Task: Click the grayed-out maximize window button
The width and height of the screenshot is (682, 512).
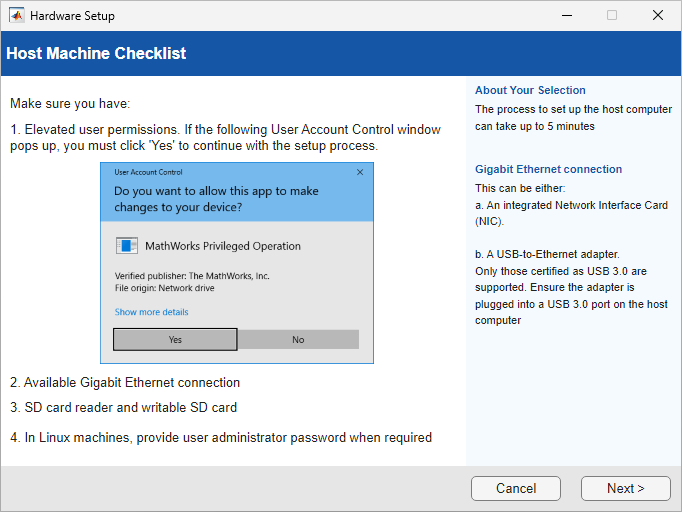Action: [x=611, y=16]
